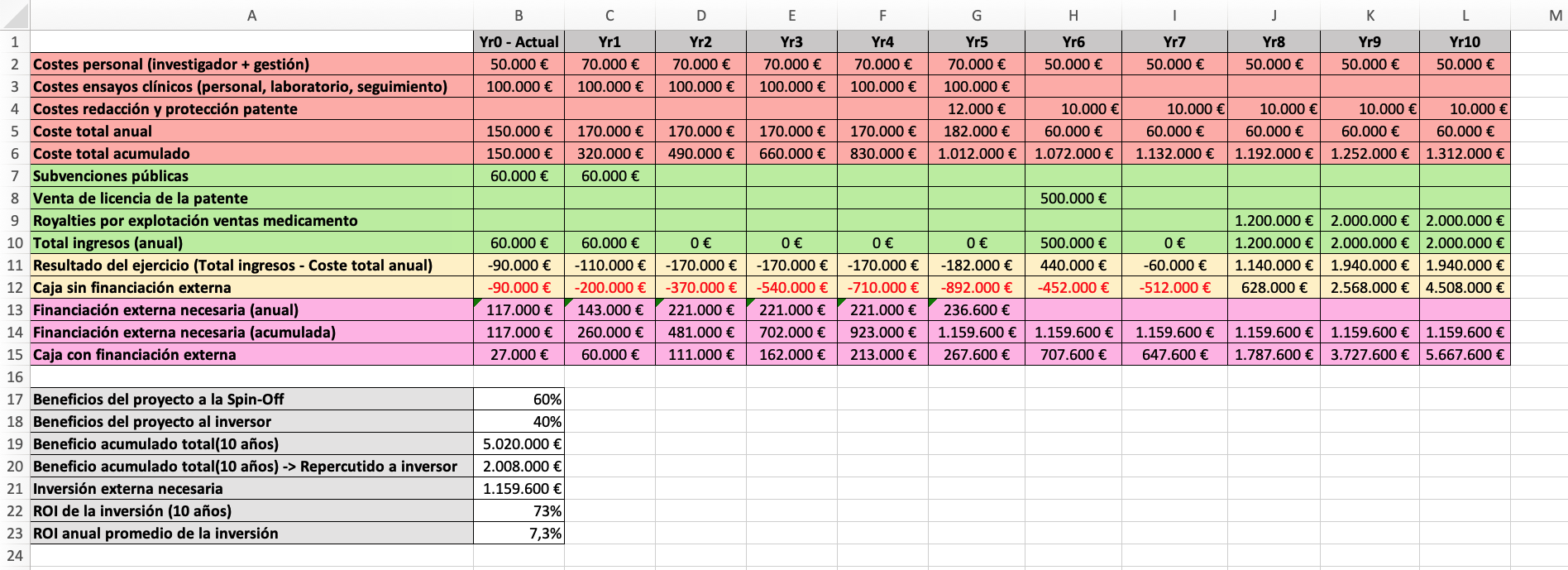The height and width of the screenshot is (570, 1568).
Task: Select column A header
Action: coord(251,16)
